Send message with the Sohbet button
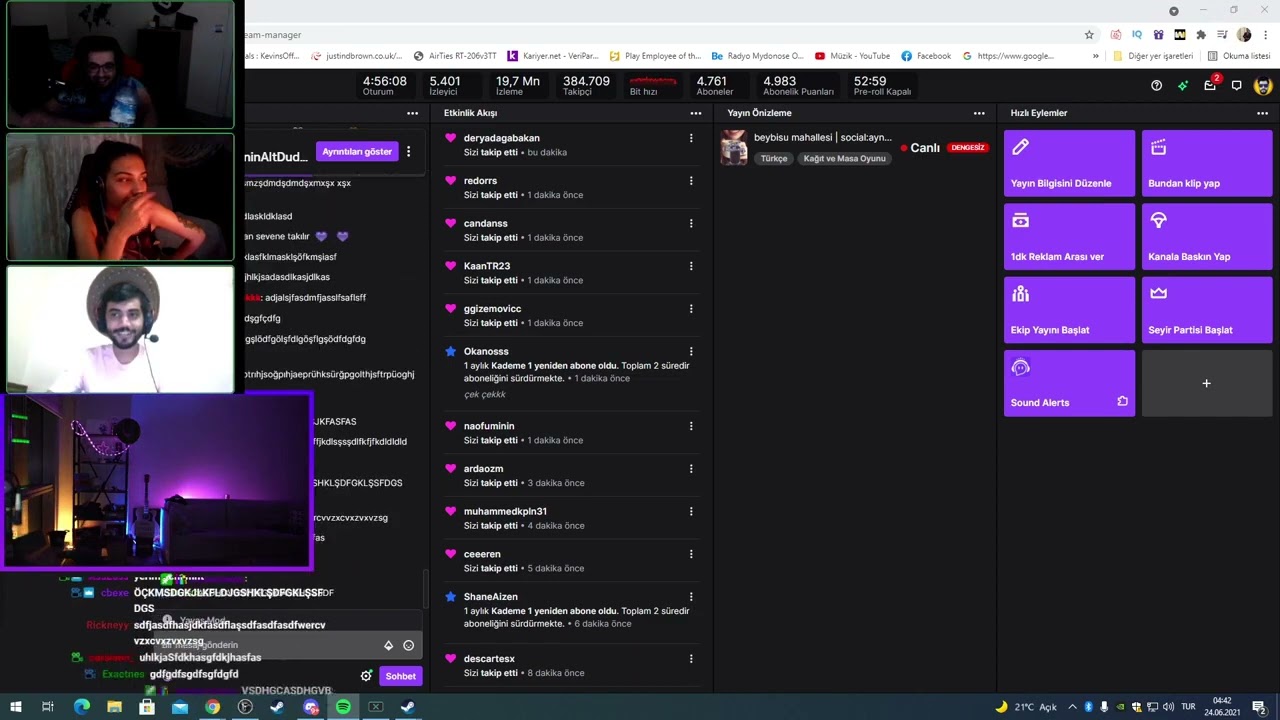The image size is (1280, 720). pos(400,676)
